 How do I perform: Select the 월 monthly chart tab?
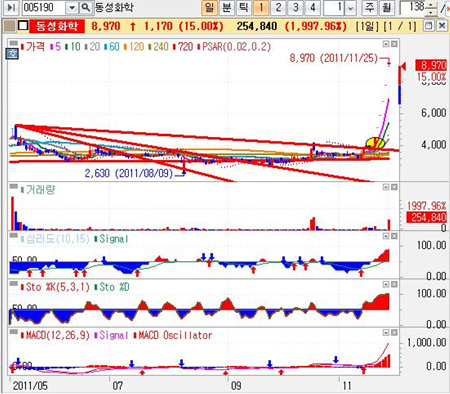coord(386,7)
